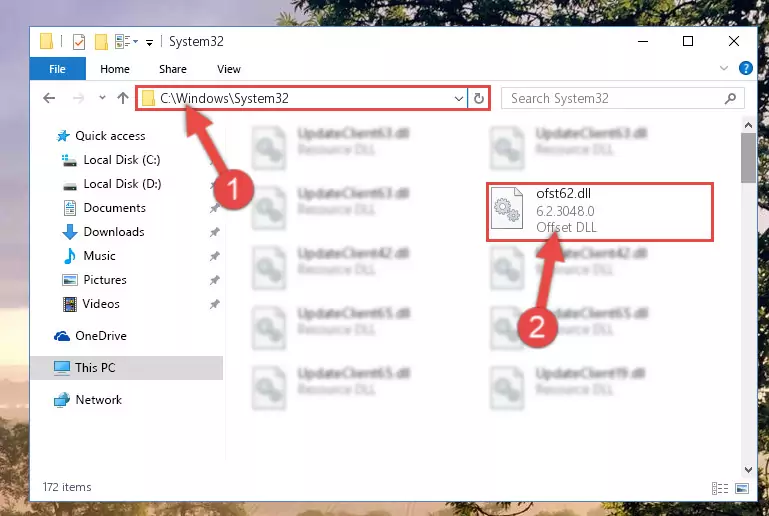Viewport: 769px width, 516px height.
Task: Click the pin icon next to Videos
Action: (214, 304)
